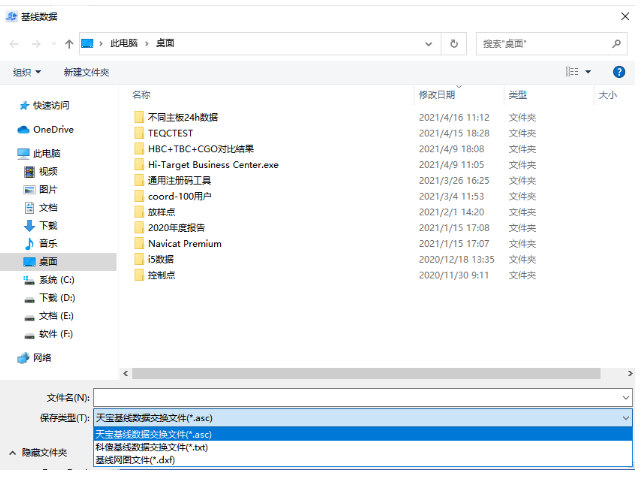Collapse folder pane with 隐藏文件夹
This screenshot has height=481, width=641.
coord(38,453)
